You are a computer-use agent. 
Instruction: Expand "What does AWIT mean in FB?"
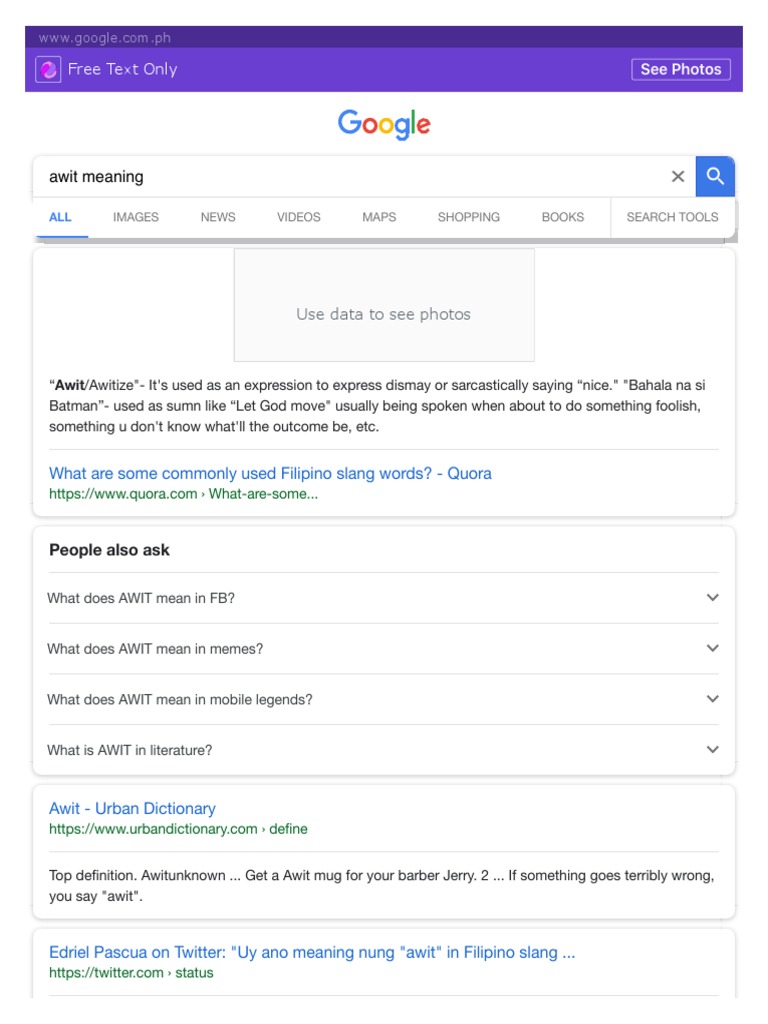click(x=383, y=598)
